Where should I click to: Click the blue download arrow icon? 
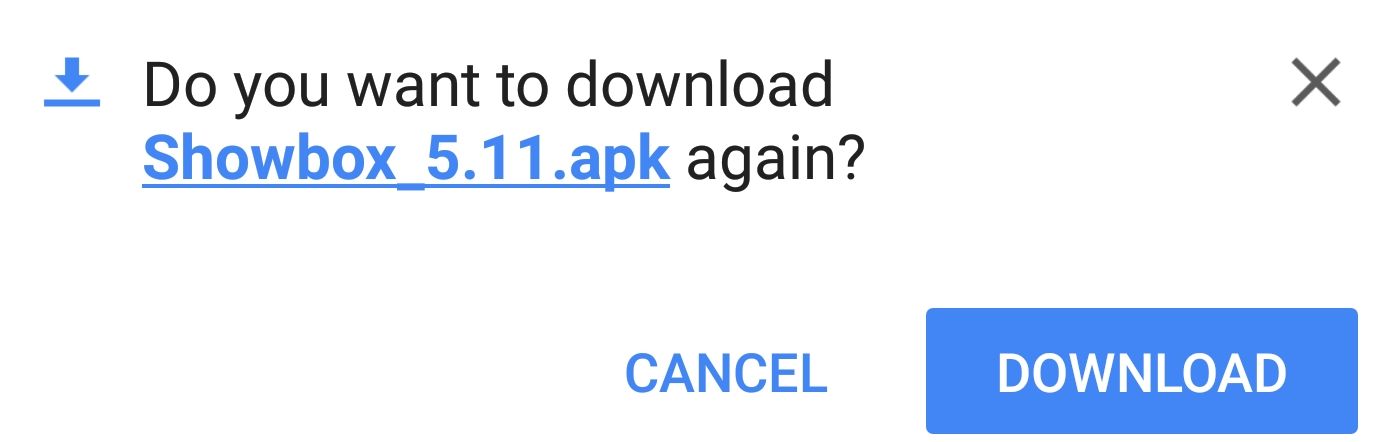tap(72, 83)
